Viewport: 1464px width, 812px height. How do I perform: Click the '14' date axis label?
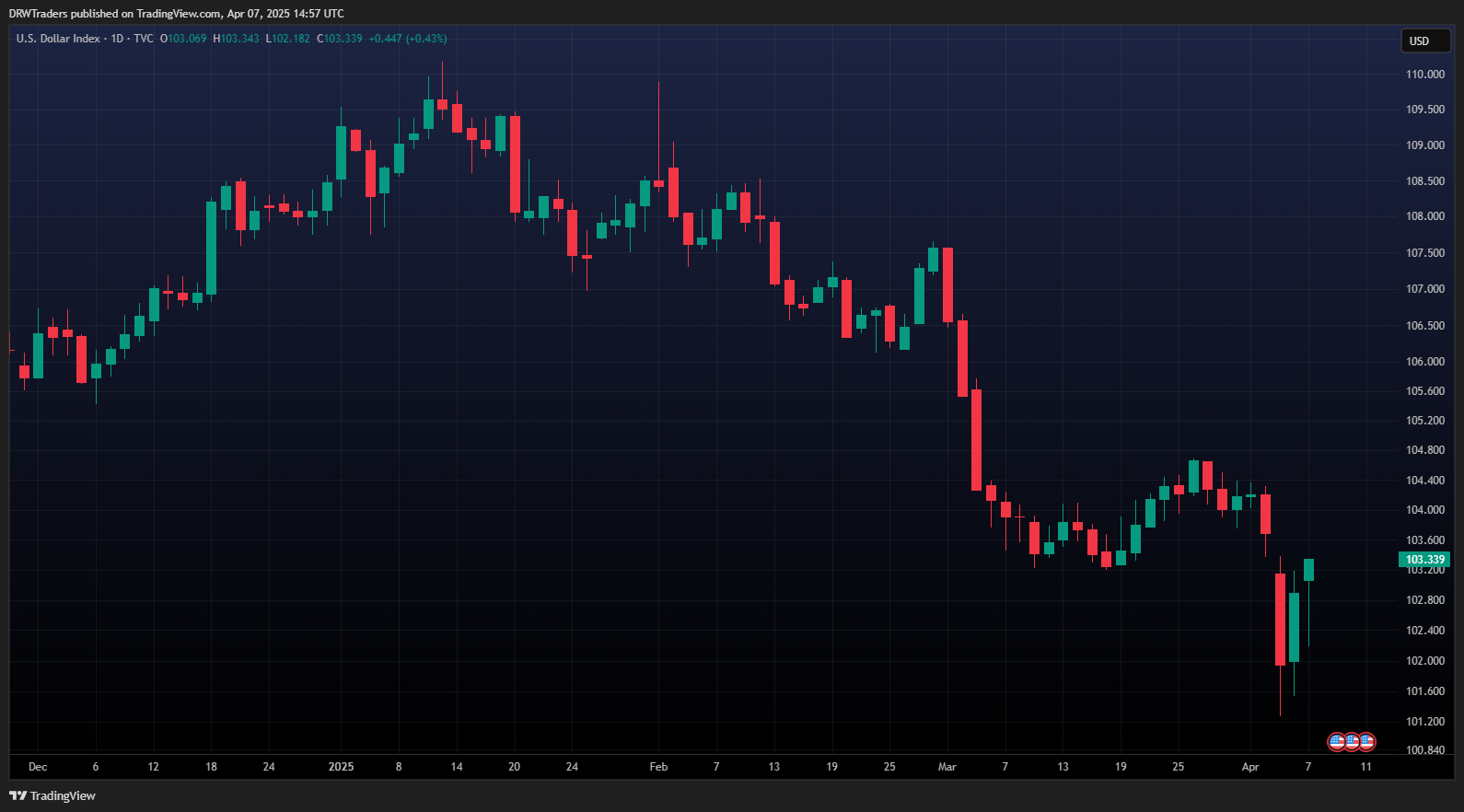(x=456, y=767)
